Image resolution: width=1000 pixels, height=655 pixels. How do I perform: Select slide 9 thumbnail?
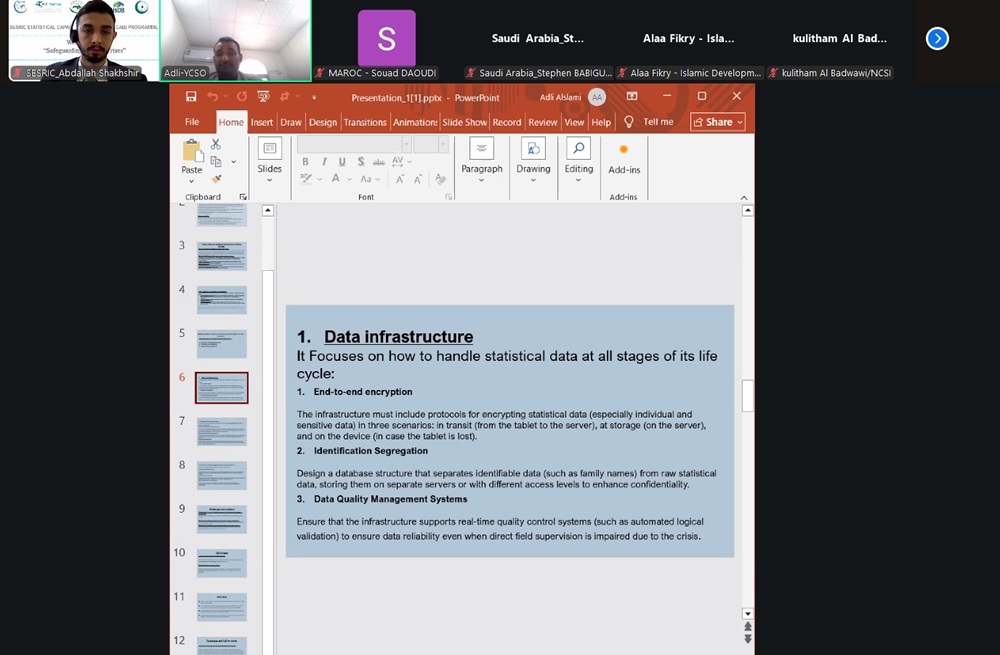(221, 518)
